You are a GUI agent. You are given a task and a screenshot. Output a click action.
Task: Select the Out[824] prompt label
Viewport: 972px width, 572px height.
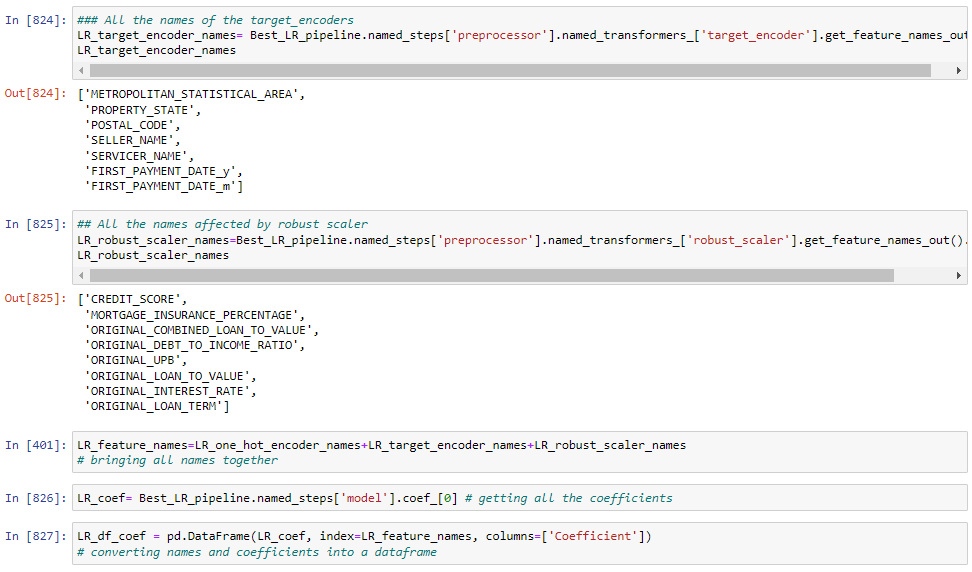tap(35, 94)
